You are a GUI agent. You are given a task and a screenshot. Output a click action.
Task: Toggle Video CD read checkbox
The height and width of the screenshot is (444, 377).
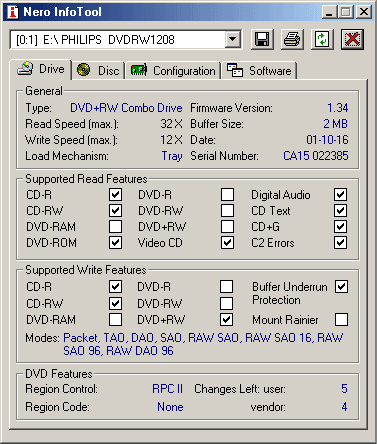pos(227,243)
